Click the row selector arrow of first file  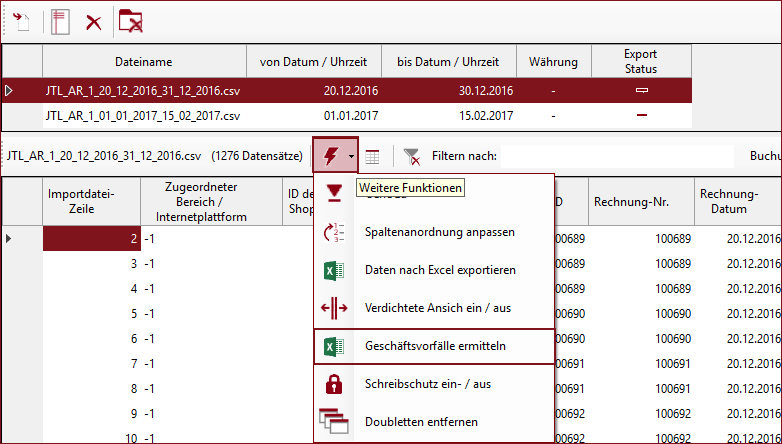point(8,91)
